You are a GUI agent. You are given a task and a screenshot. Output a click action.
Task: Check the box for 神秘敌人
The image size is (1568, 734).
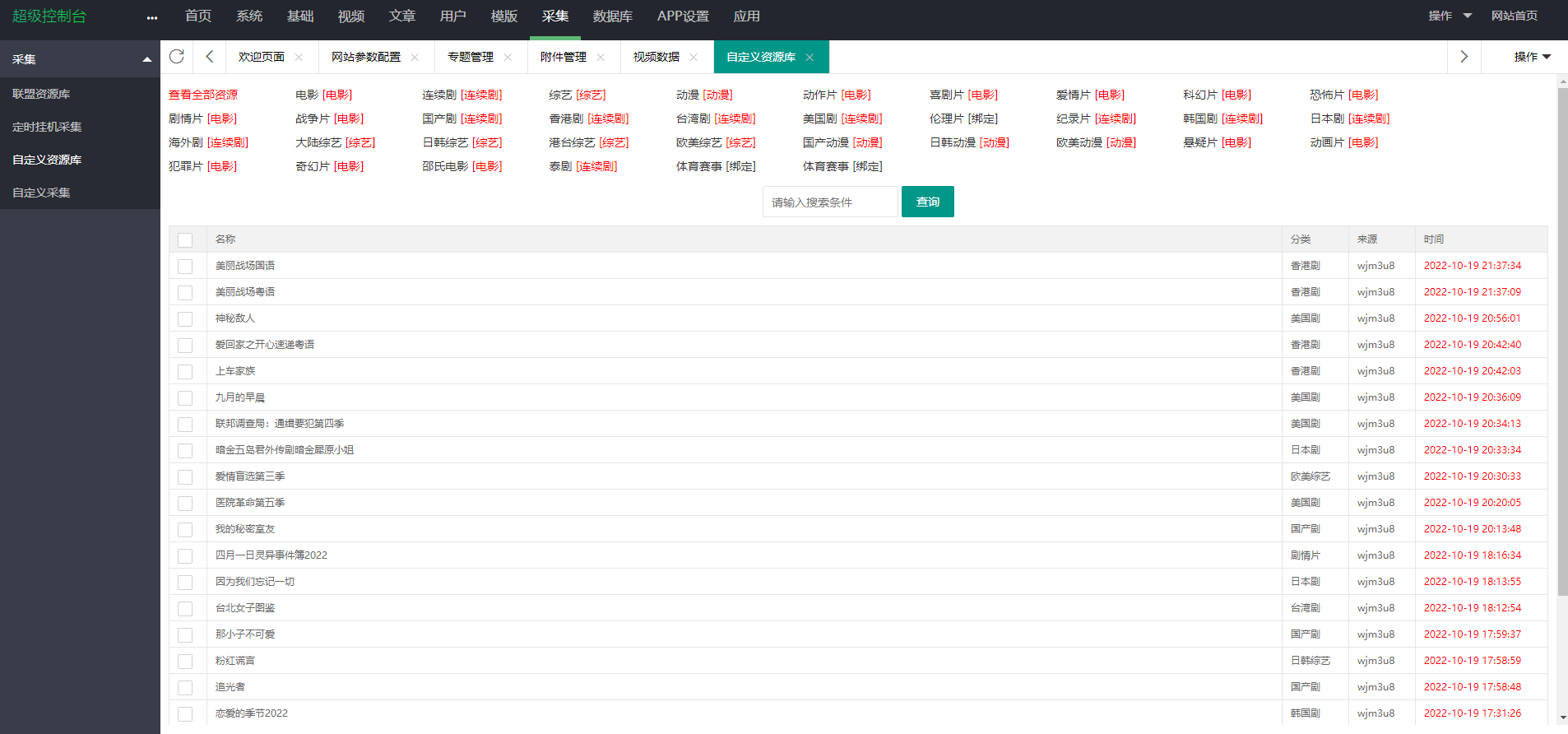(x=185, y=318)
